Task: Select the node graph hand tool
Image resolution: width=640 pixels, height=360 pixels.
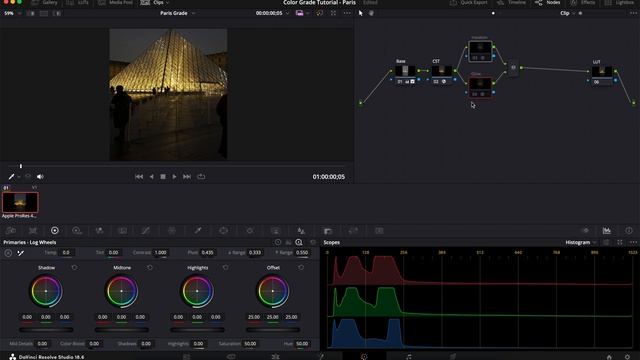Action: [x=371, y=13]
